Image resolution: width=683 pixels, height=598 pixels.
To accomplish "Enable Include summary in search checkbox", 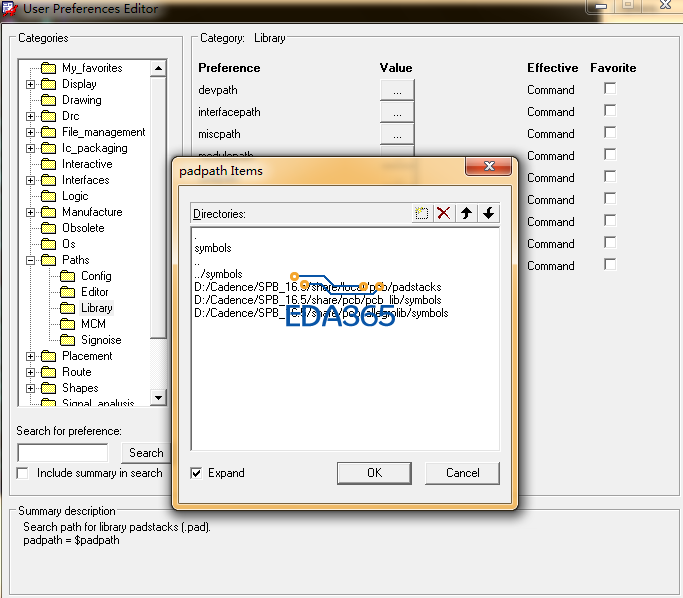I will click(x=22, y=473).
